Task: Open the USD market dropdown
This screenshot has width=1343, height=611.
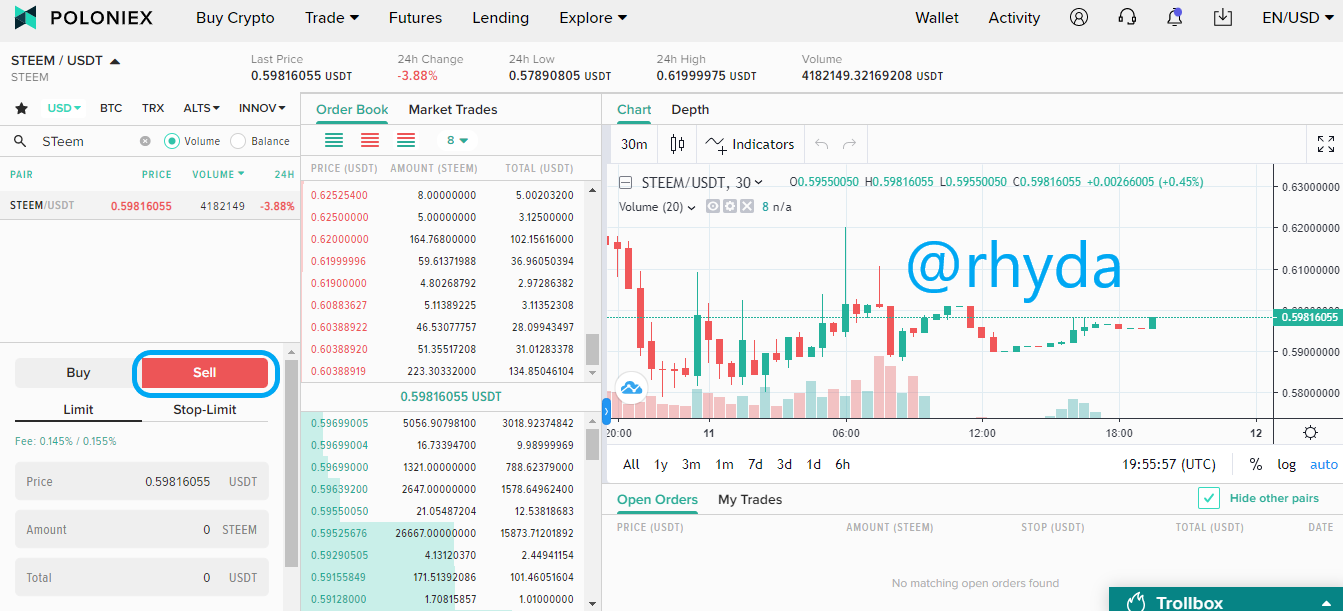Action: click(65, 108)
